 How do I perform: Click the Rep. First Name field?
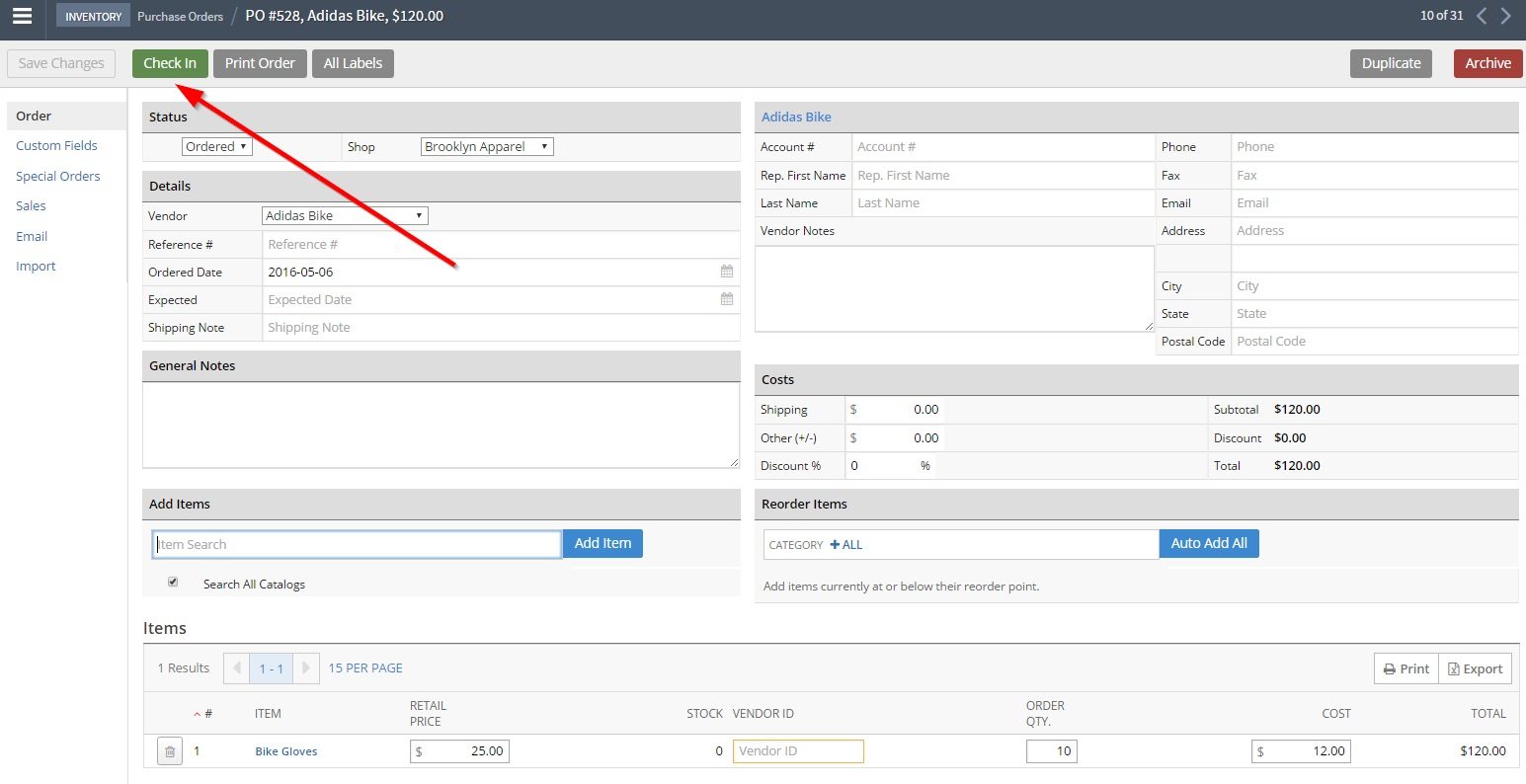[x=1003, y=175]
